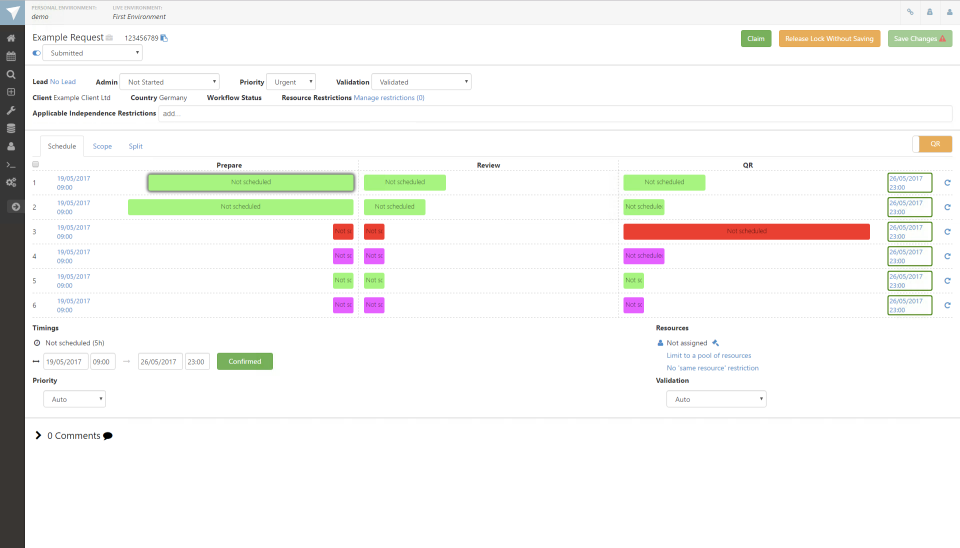Click the Applicable Independence Restrictions add field
Screen dimensions: 960x548
(555, 113)
